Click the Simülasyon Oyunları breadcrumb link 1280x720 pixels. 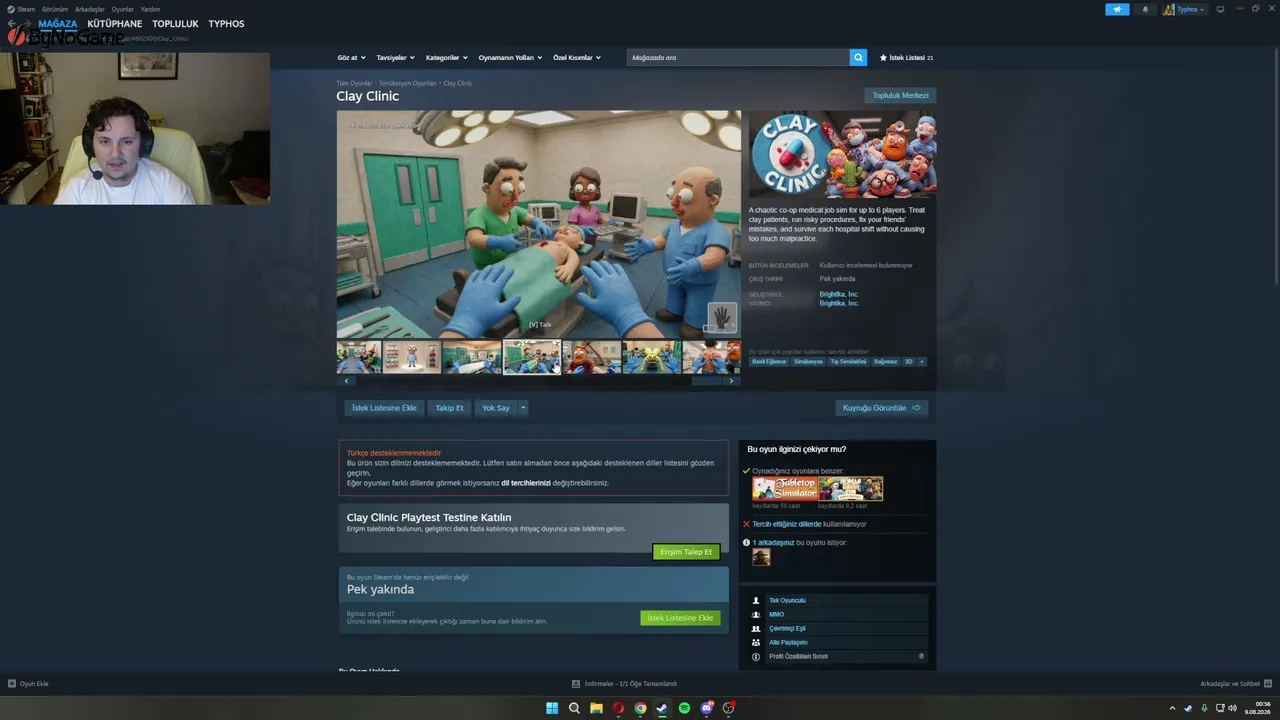408,83
